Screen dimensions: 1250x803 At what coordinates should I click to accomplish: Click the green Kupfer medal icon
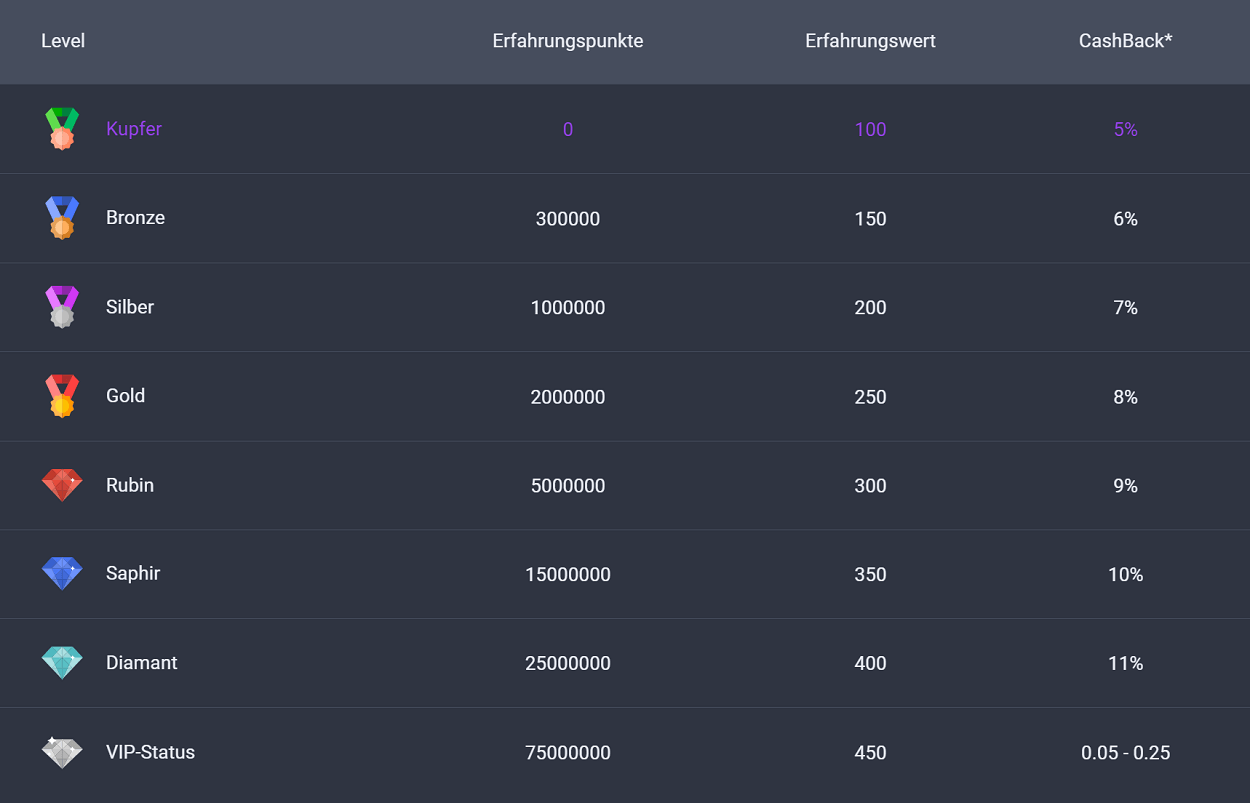[x=61, y=128]
